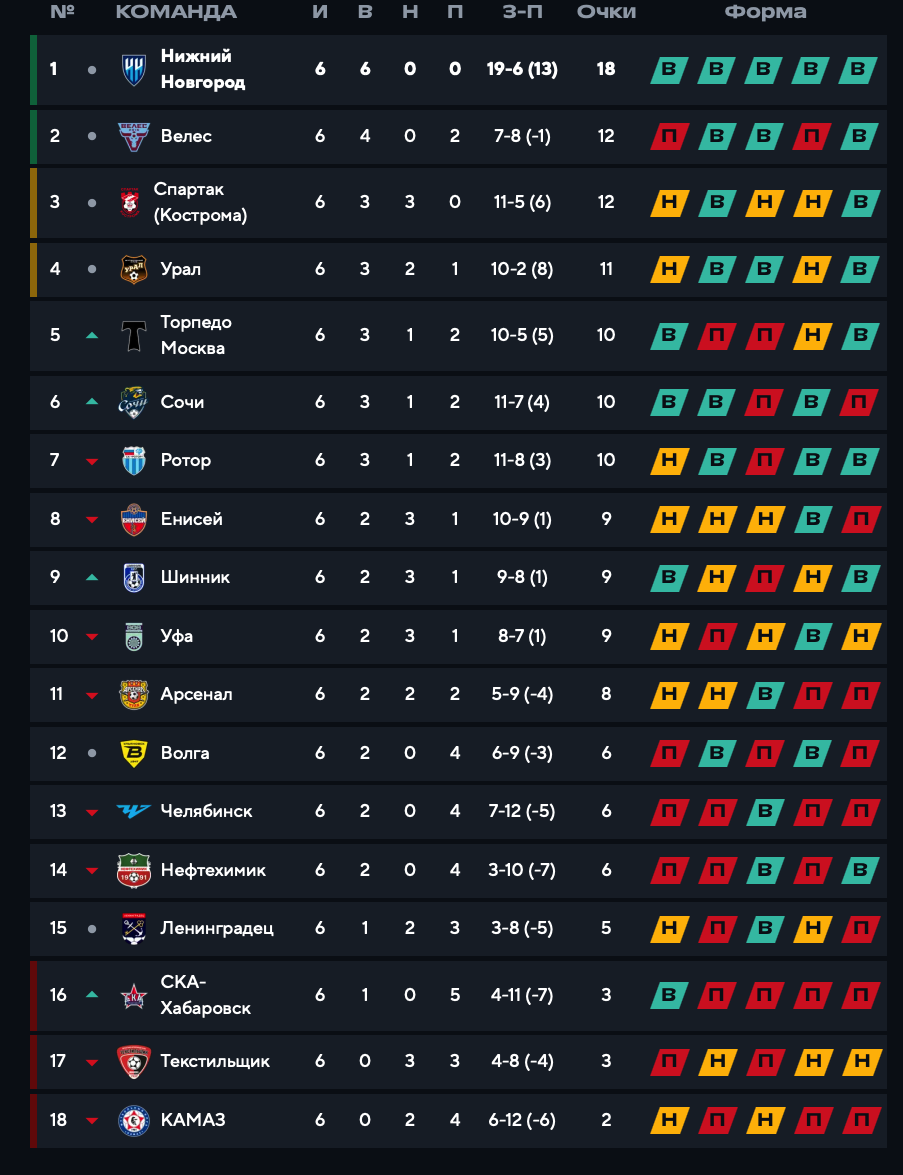The image size is (903, 1175).
Task: Sort table by Очки column header
Action: [606, 12]
